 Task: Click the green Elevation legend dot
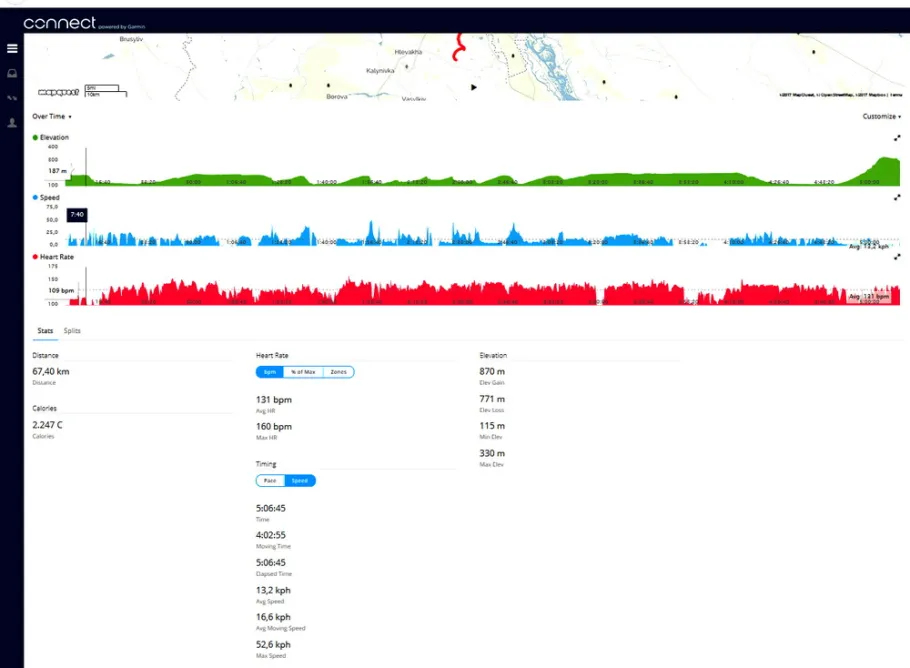coord(35,138)
